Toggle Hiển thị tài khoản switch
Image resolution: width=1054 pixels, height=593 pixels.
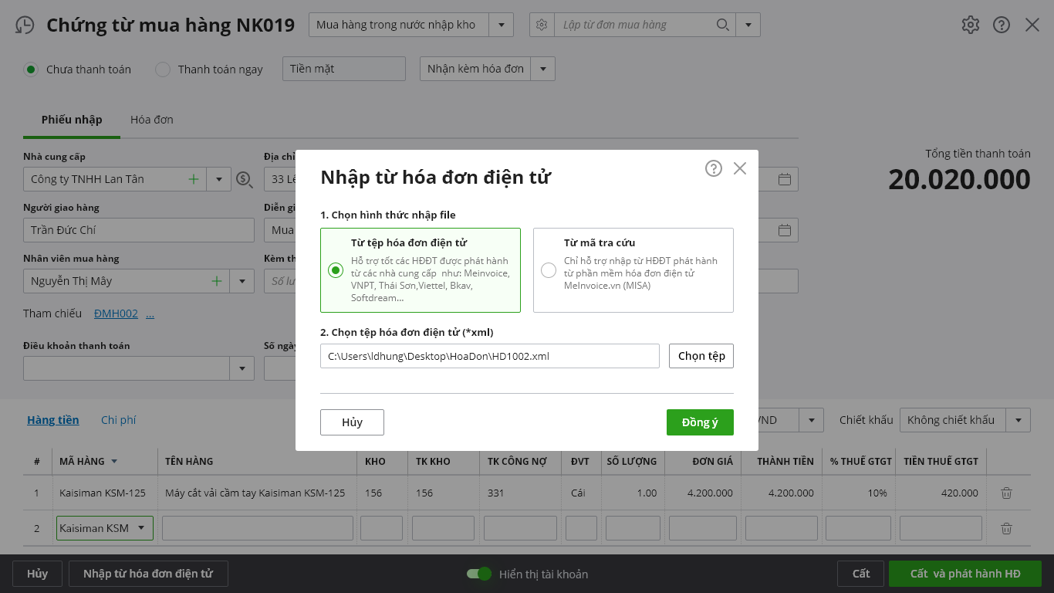[479, 574]
